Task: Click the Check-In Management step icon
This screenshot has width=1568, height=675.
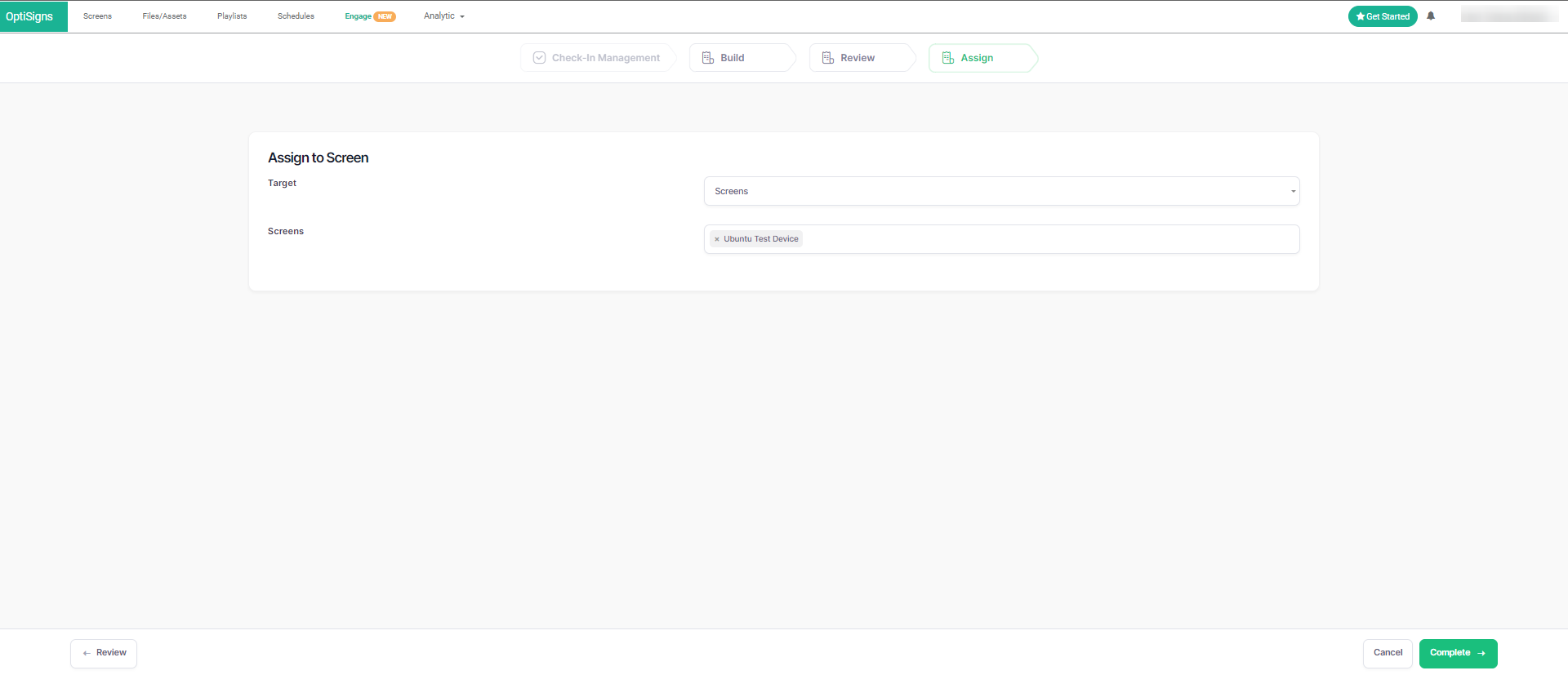Action: click(x=539, y=58)
